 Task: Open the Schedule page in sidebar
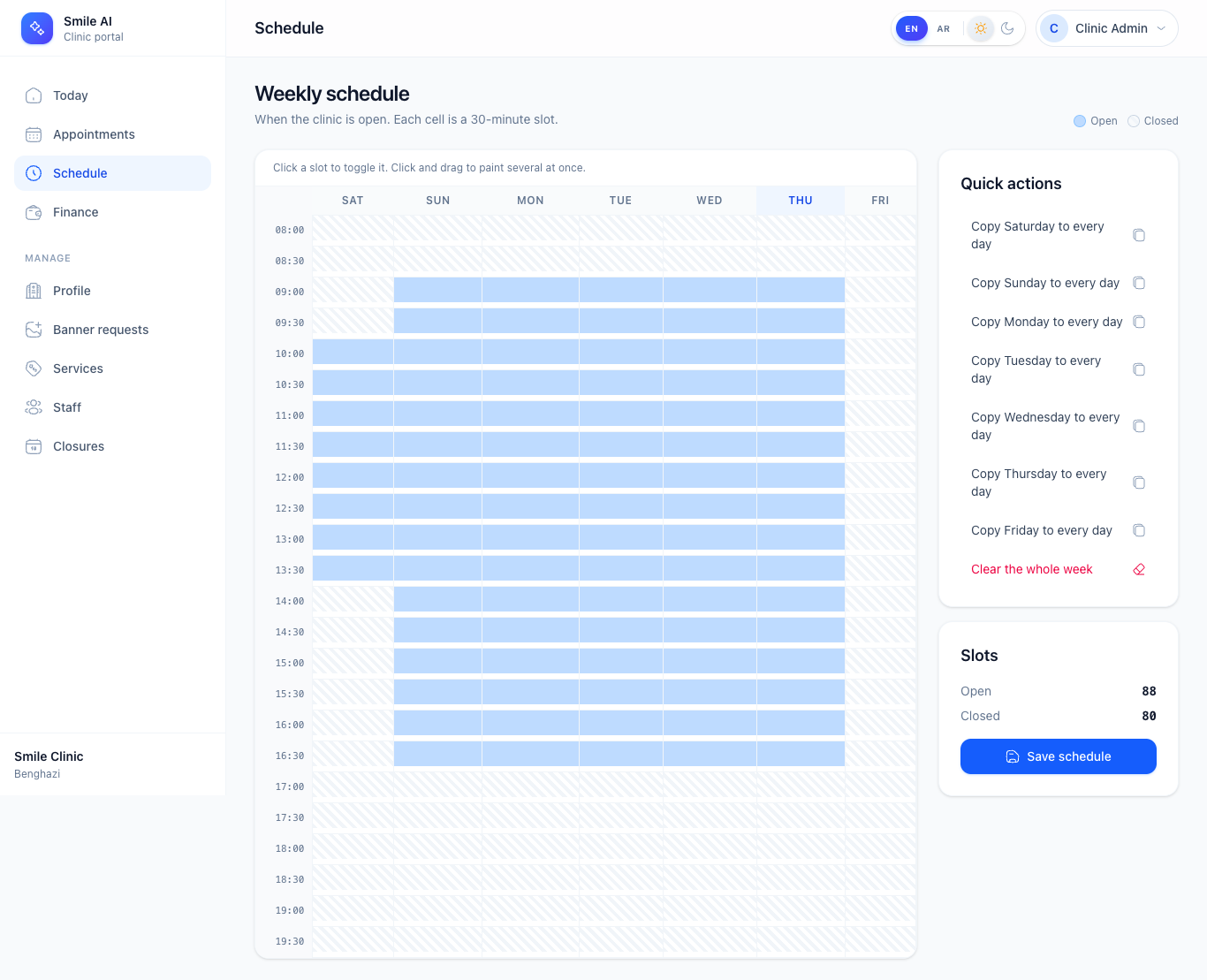pos(113,173)
